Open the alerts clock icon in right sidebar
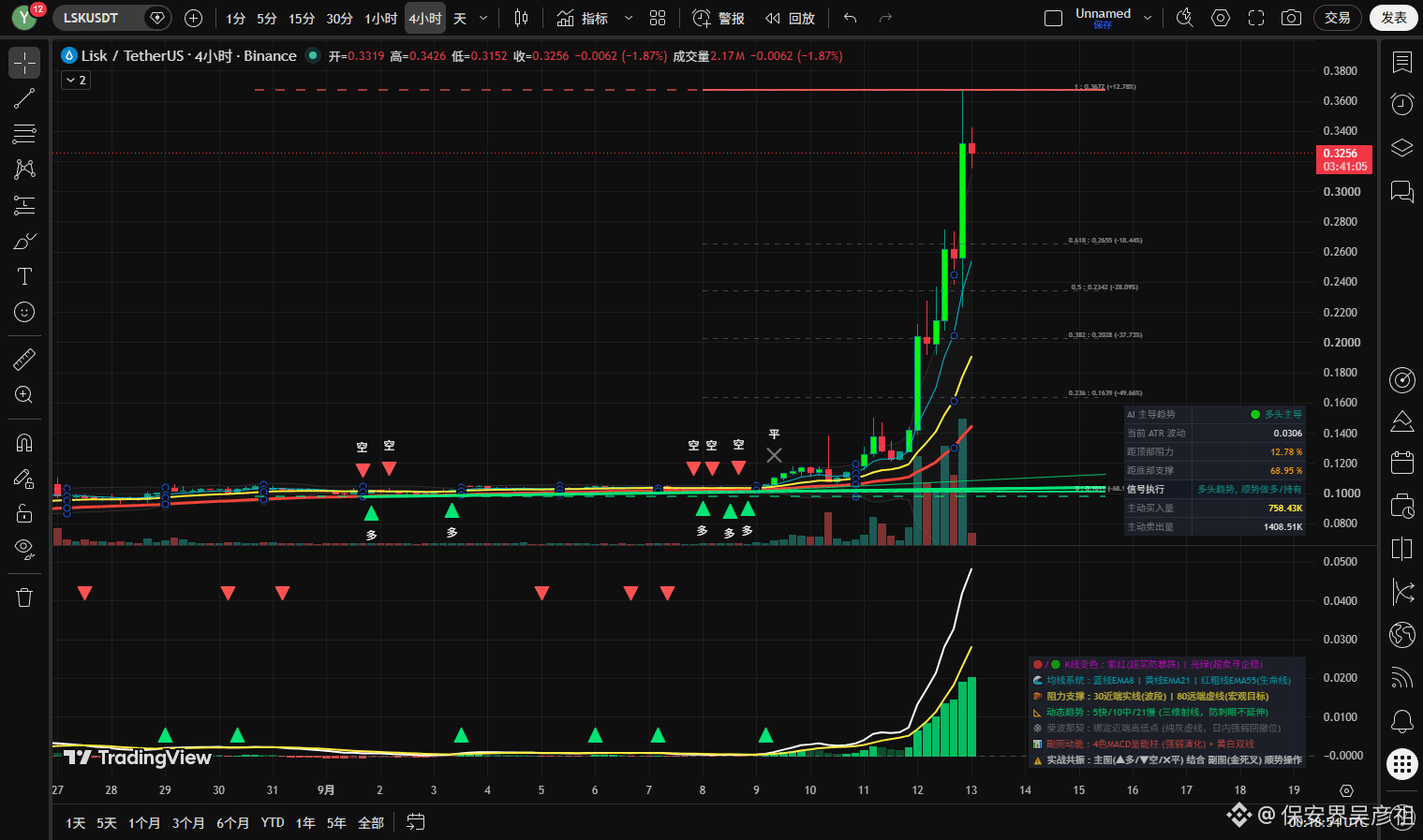Viewport: 1423px width, 840px height. (x=1401, y=104)
